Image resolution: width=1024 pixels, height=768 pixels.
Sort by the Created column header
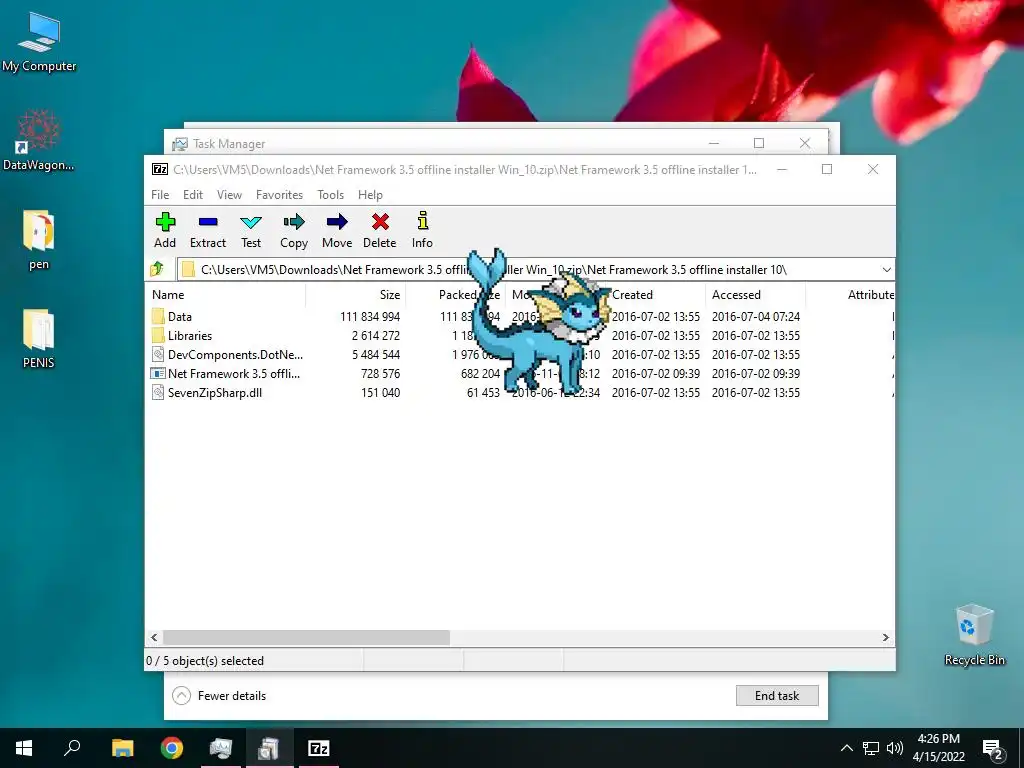656,295
